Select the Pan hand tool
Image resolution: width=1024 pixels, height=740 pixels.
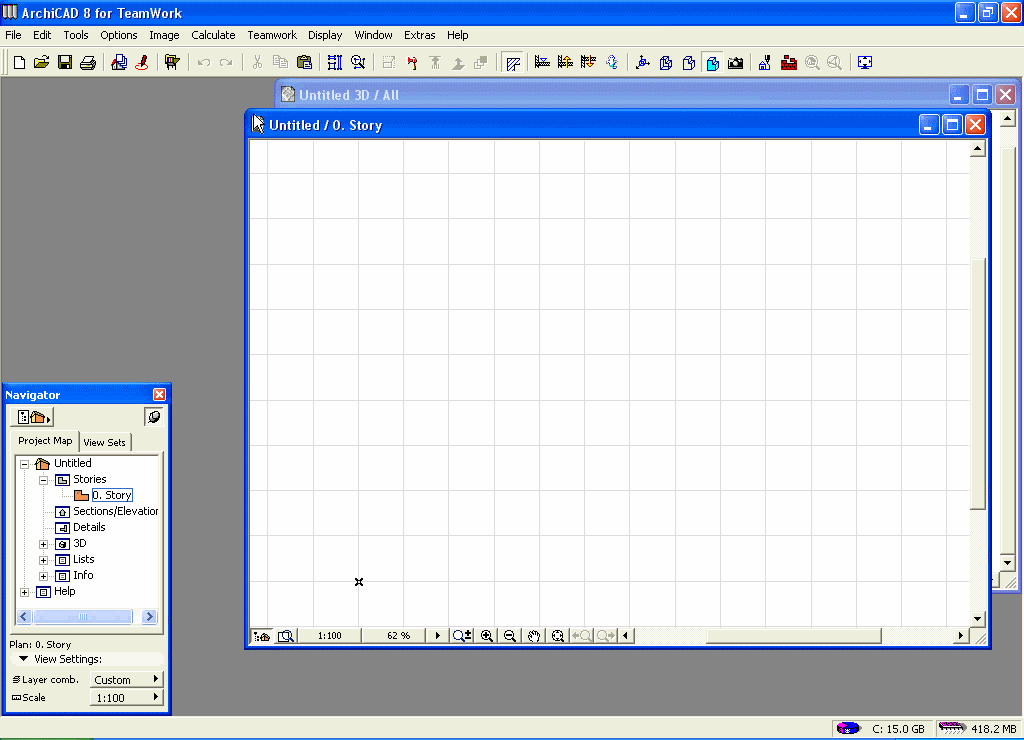pyautogui.click(x=534, y=636)
